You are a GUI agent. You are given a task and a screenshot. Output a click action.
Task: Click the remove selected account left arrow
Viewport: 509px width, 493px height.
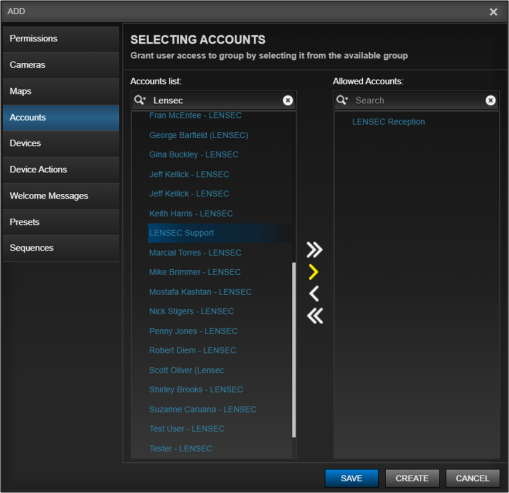pyautogui.click(x=314, y=294)
